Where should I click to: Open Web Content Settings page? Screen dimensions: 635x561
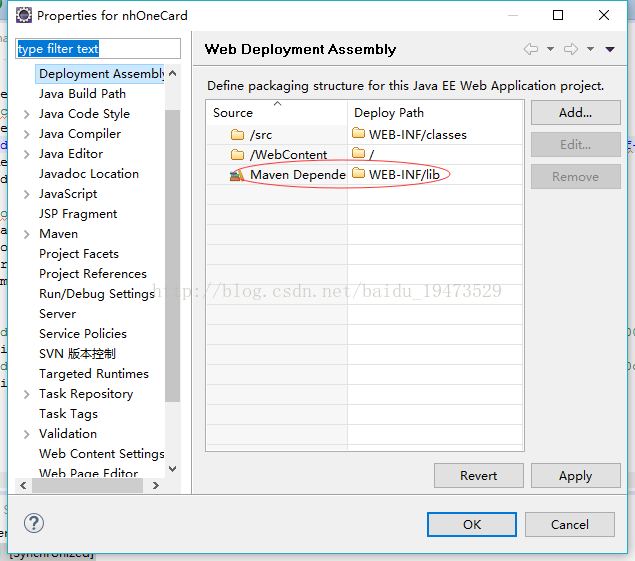coord(101,454)
